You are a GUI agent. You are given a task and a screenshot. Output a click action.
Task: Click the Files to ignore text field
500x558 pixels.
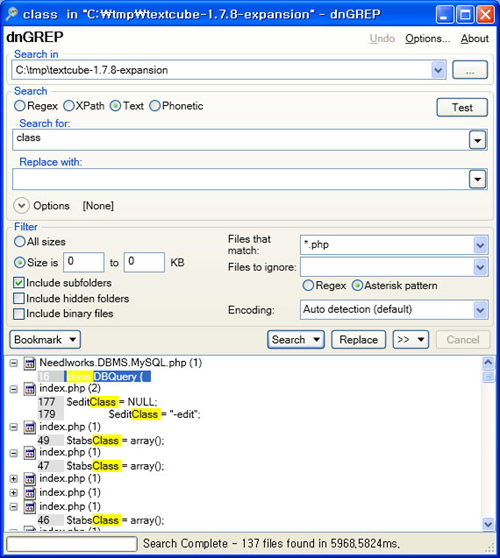(x=387, y=267)
